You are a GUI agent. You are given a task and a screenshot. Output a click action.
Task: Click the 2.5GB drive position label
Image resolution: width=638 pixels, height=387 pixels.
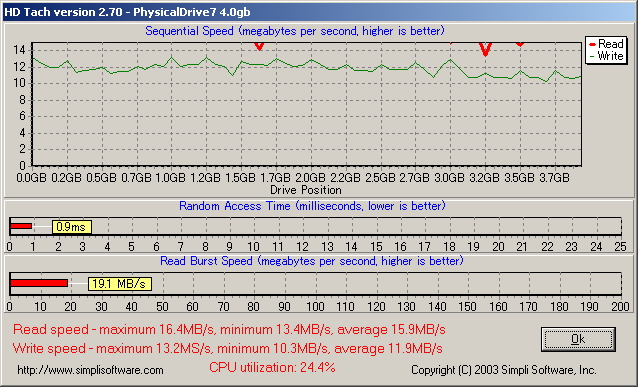coord(380,178)
